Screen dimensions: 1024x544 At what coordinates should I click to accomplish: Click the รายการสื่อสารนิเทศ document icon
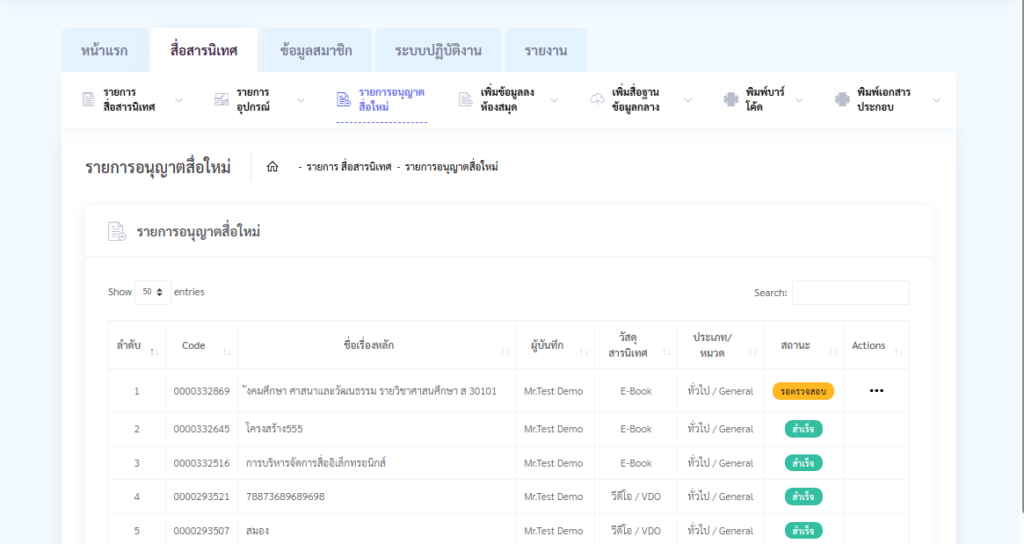[x=88, y=100]
